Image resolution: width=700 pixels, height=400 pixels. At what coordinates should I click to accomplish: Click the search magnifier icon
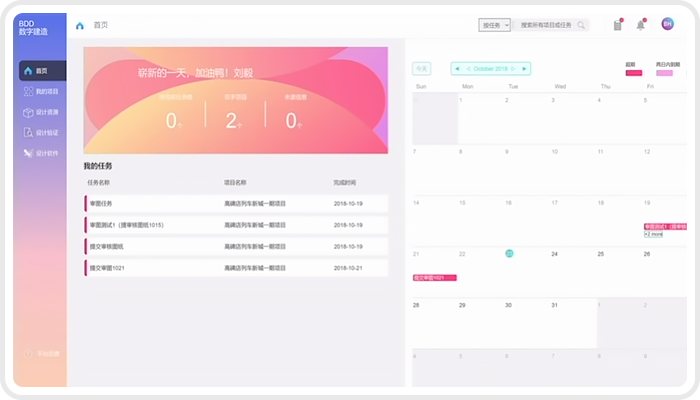pyautogui.click(x=582, y=25)
